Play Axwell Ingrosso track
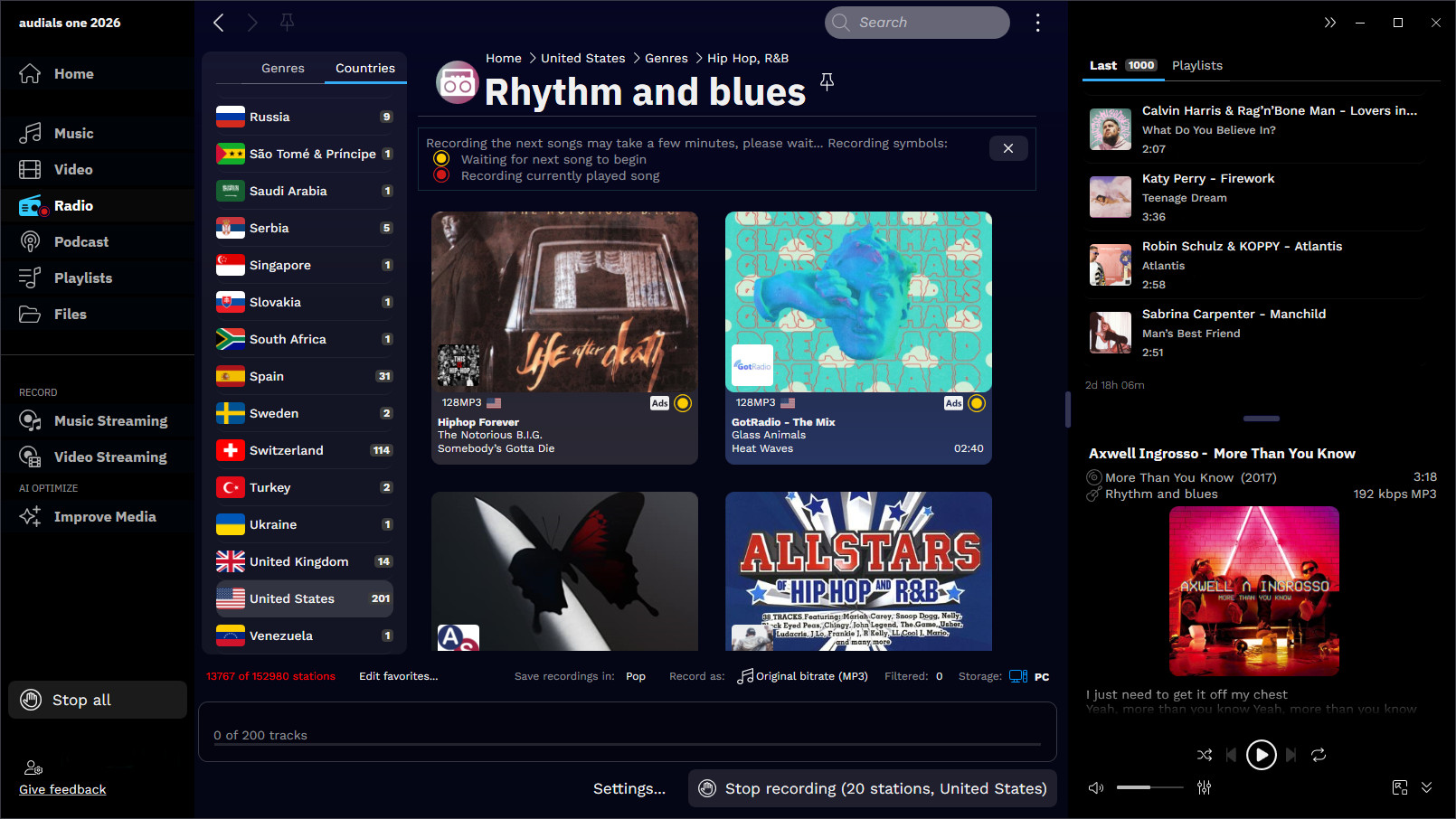Image resolution: width=1456 pixels, height=819 pixels. pos(1261,755)
